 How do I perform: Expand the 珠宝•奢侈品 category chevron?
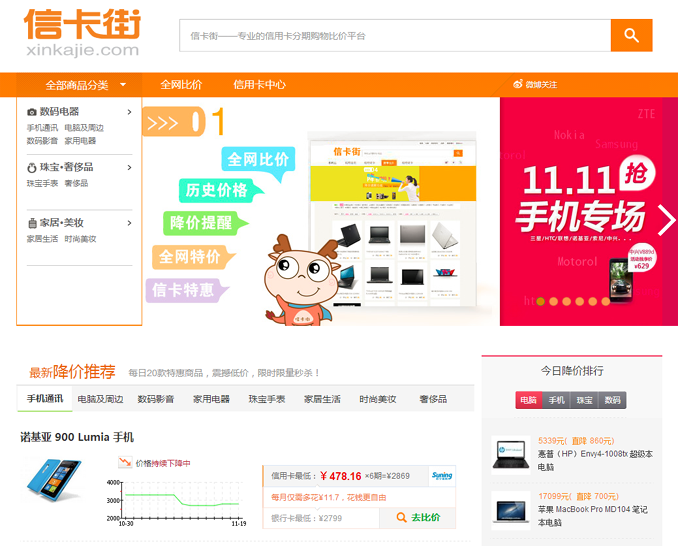point(129,168)
